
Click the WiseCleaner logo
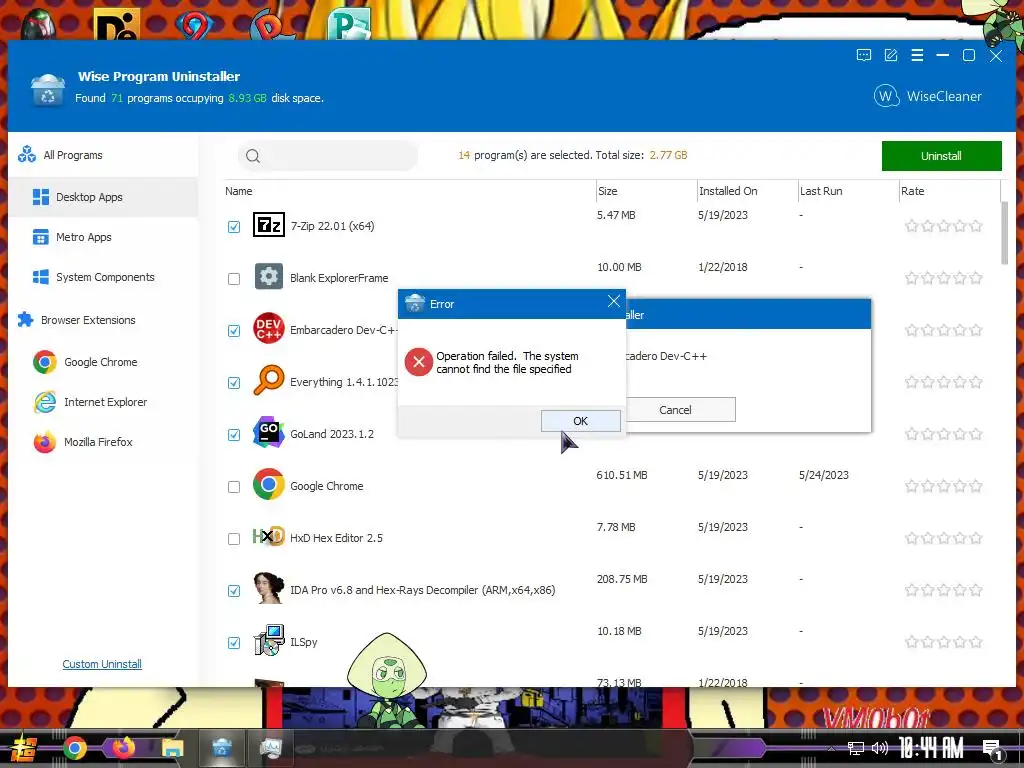point(927,96)
